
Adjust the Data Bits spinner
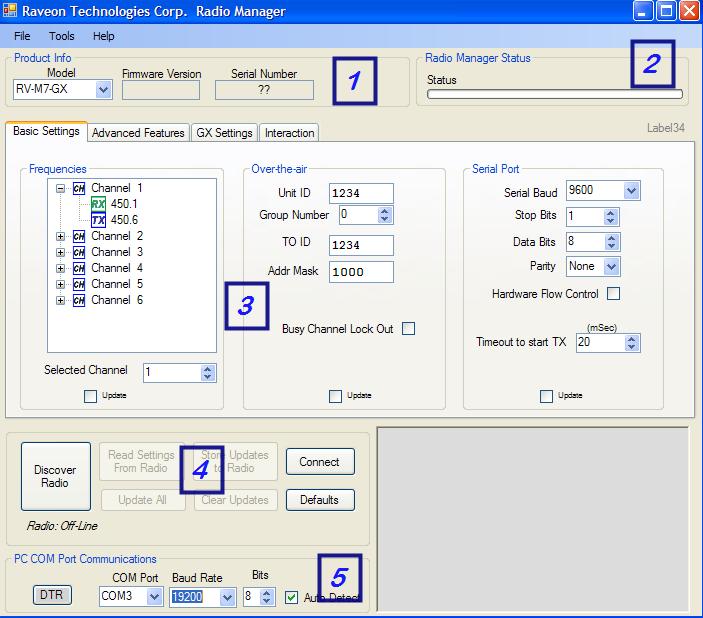point(612,242)
